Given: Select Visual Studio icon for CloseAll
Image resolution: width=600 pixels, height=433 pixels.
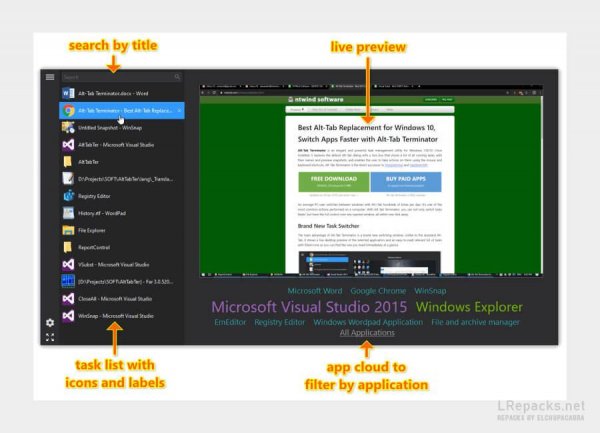Looking at the screenshot, I should tap(68, 298).
